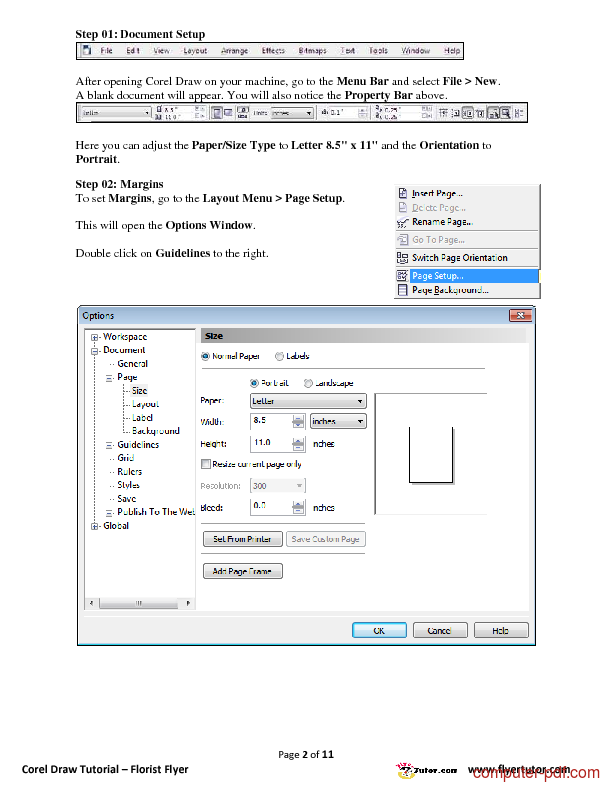Click the last icon on Property Bar
This screenshot has height=792, width=612.
coord(519,113)
